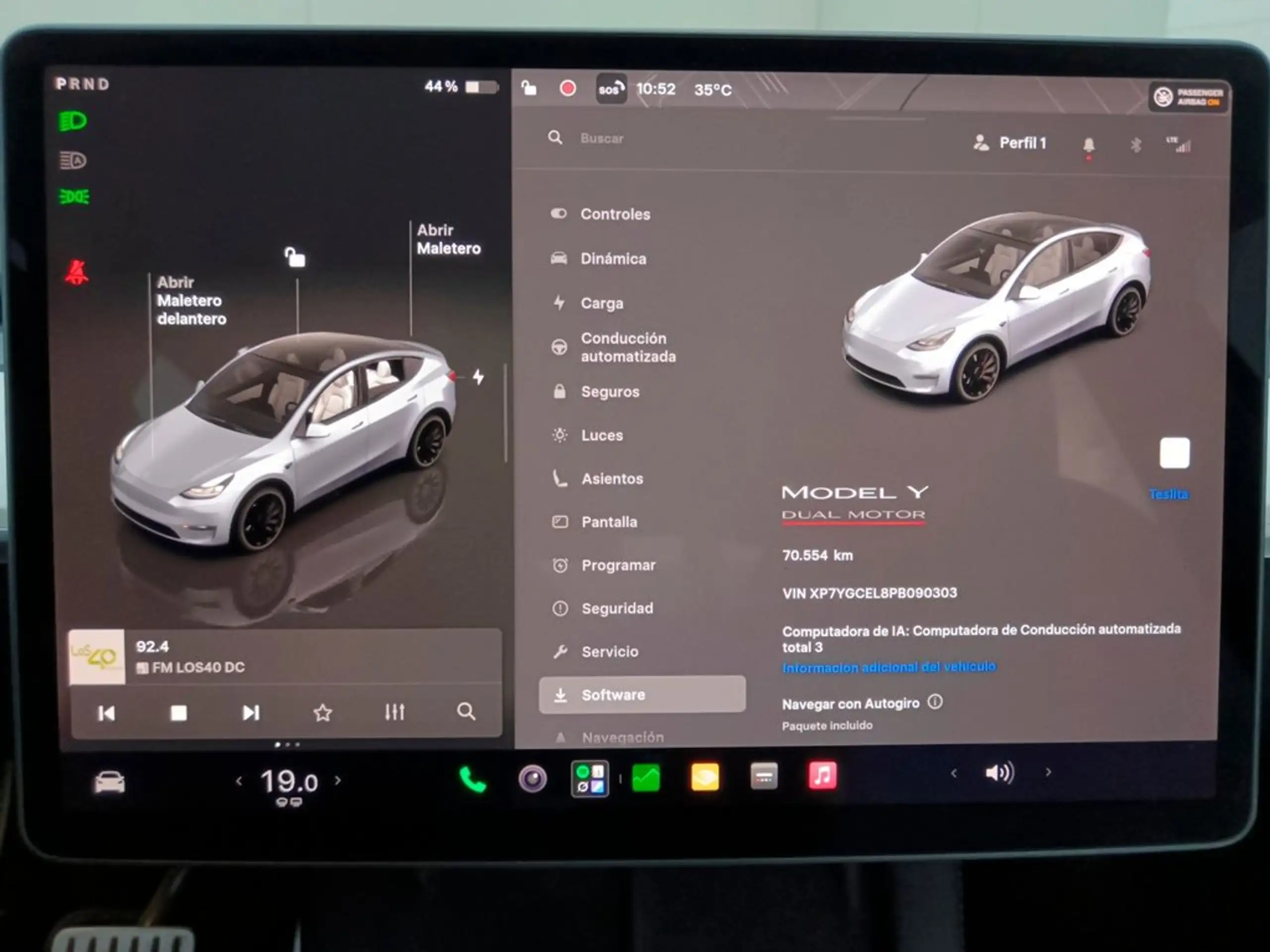
Task: Open the Perfil 1 profile selector
Action: tap(1010, 143)
